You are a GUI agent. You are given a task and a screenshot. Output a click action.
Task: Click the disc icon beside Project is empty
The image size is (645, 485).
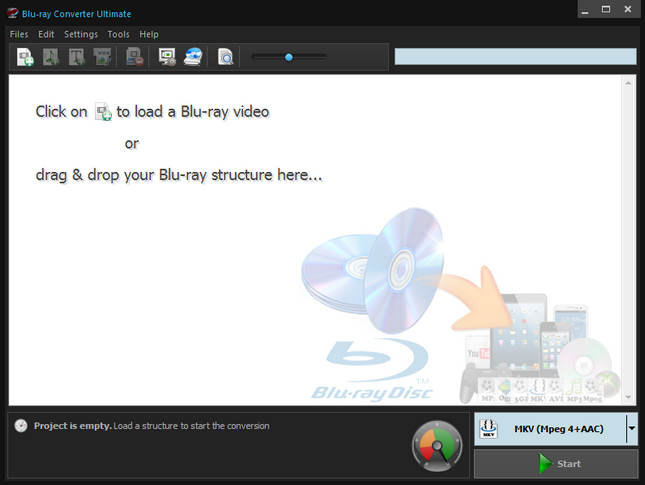point(21,426)
